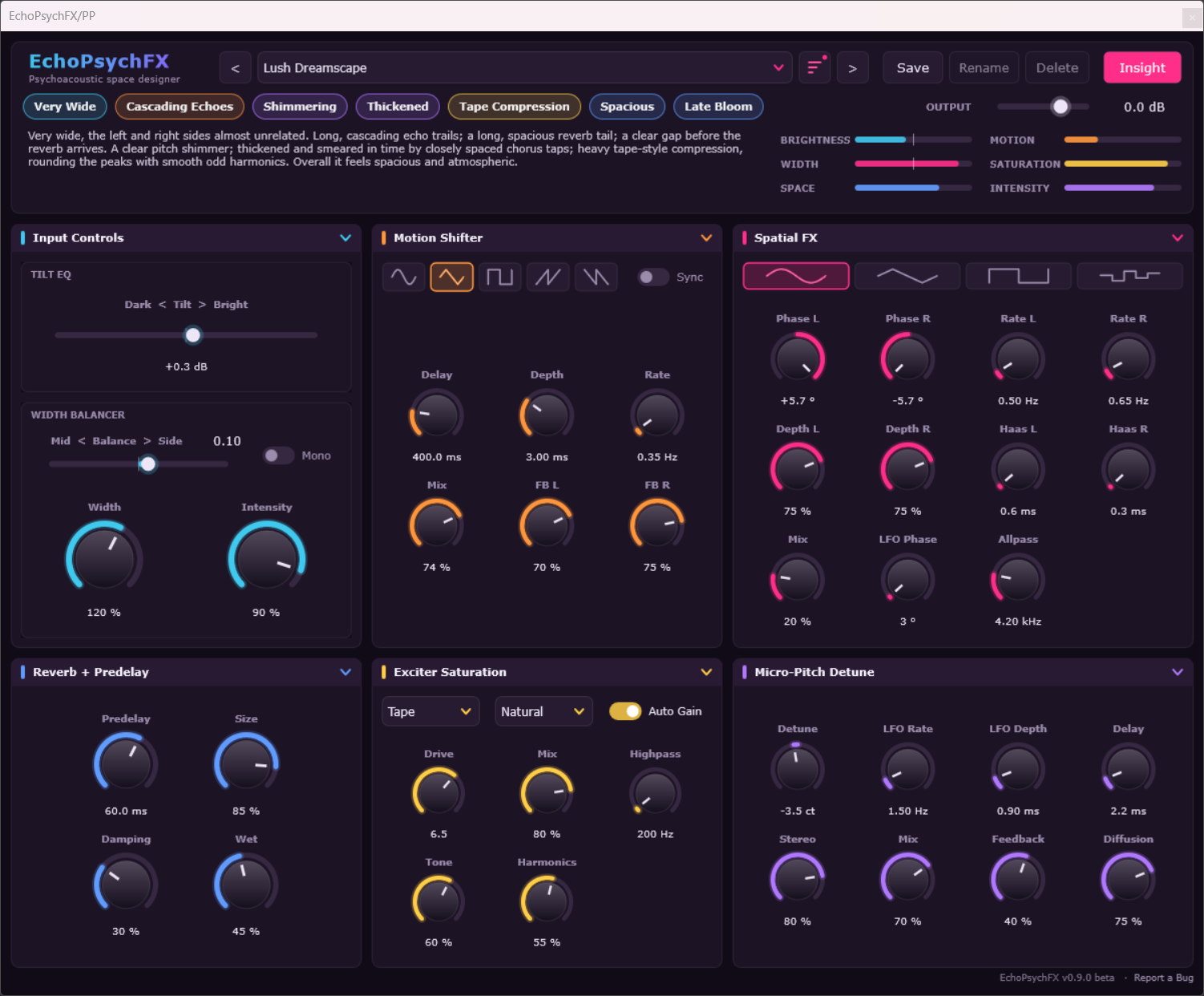This screenshot has height=996, width=1204.
Task: Disable Auto Gain toggle
Action: pyautogui.click(x=625, y=711)
